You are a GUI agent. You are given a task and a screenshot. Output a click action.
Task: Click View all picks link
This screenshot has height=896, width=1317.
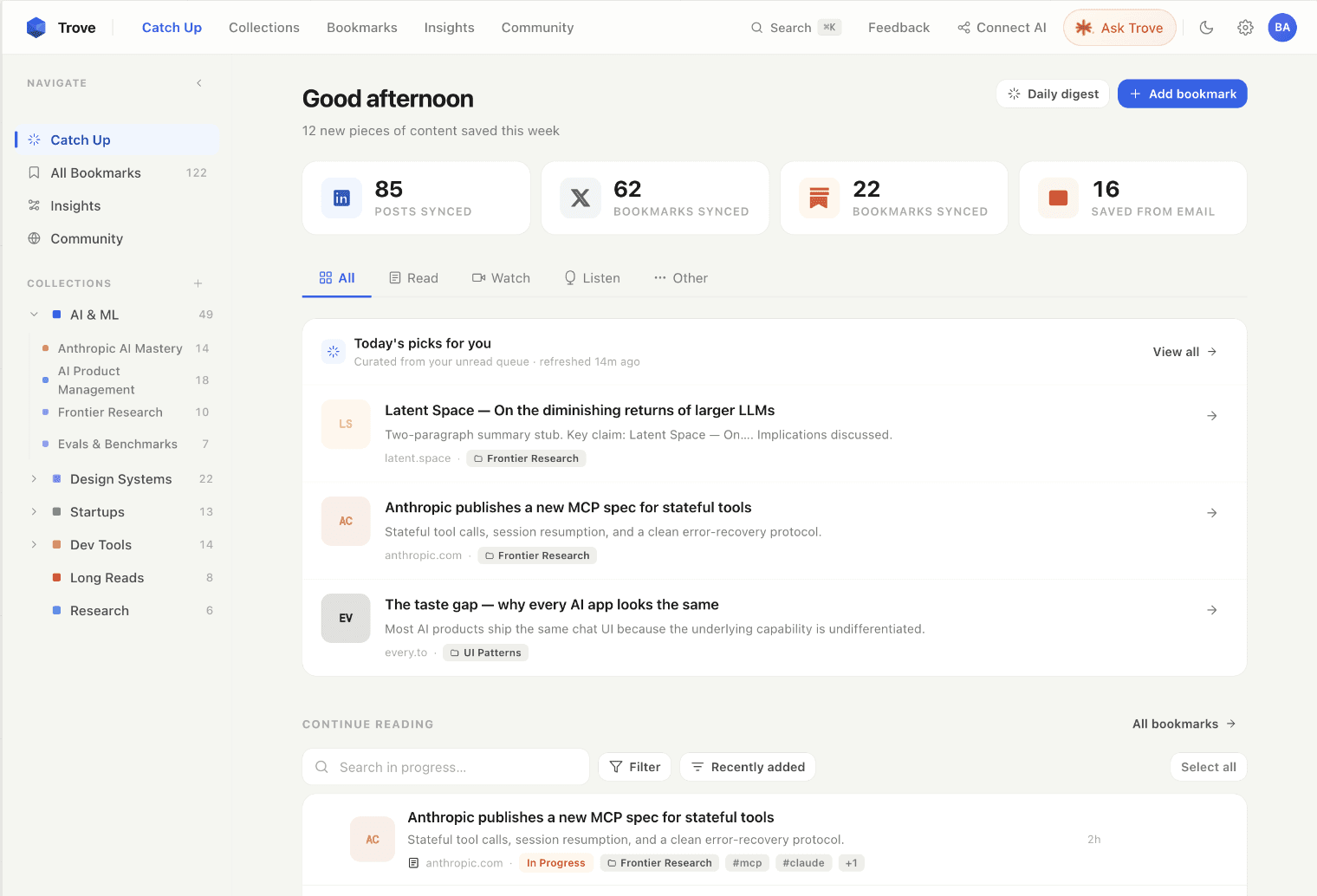[1184, 352]
